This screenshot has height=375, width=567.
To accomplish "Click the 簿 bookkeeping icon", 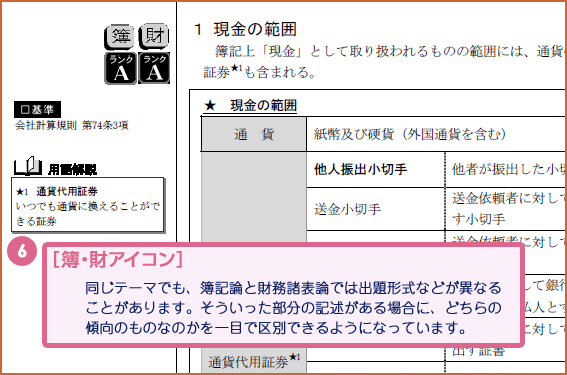I will point(120,37).
